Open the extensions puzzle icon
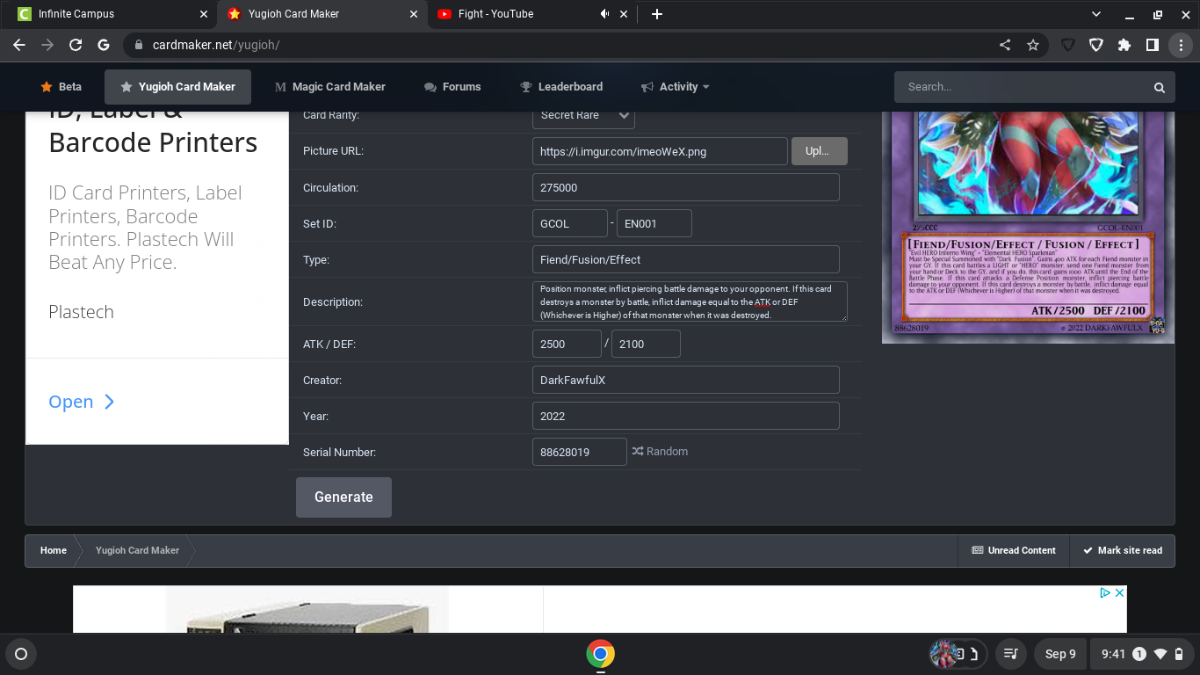The width and height of the screenshot is (1200, 675). (x=1124, y=45)
